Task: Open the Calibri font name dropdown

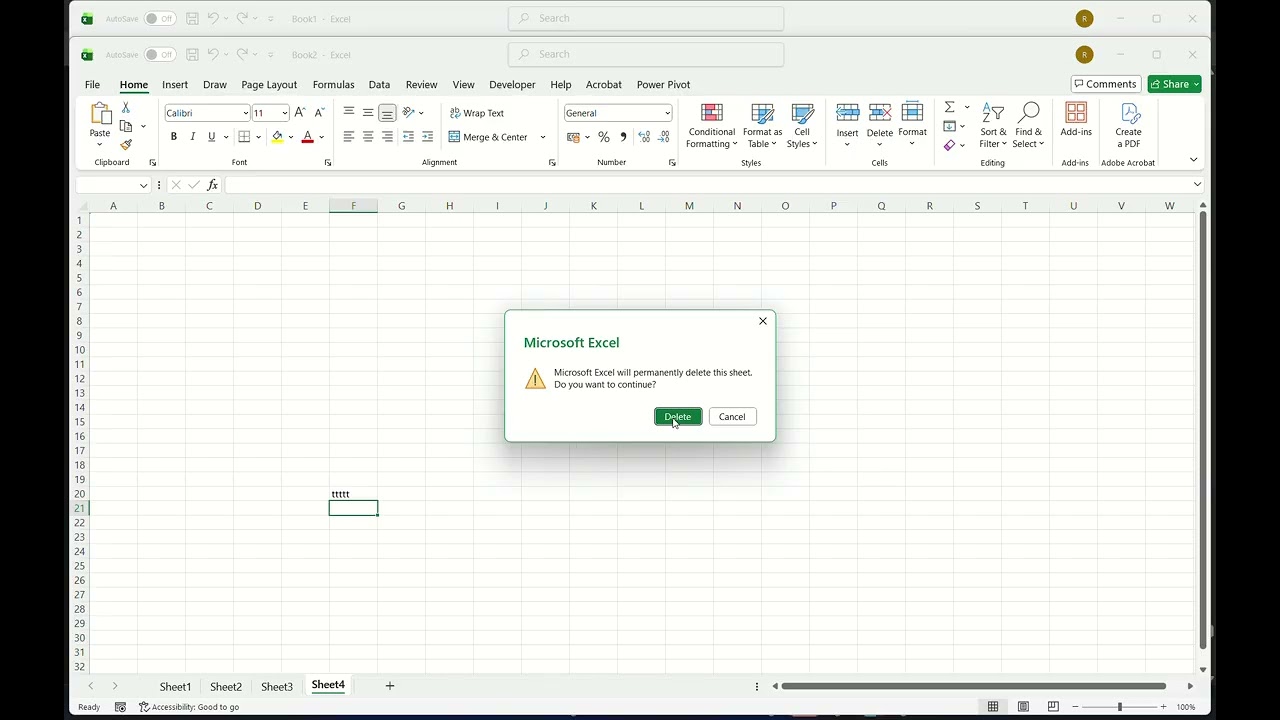Action: [245, 113]
